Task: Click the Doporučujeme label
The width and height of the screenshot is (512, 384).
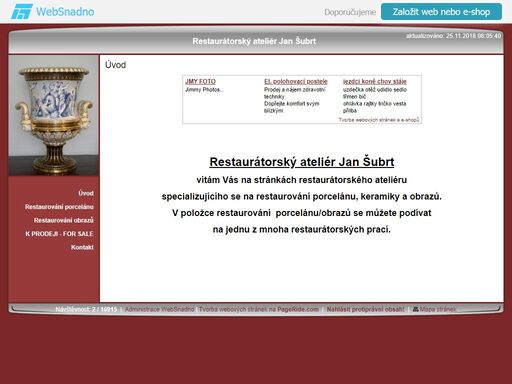Action: pyautogui.click(x=350, y=12)
